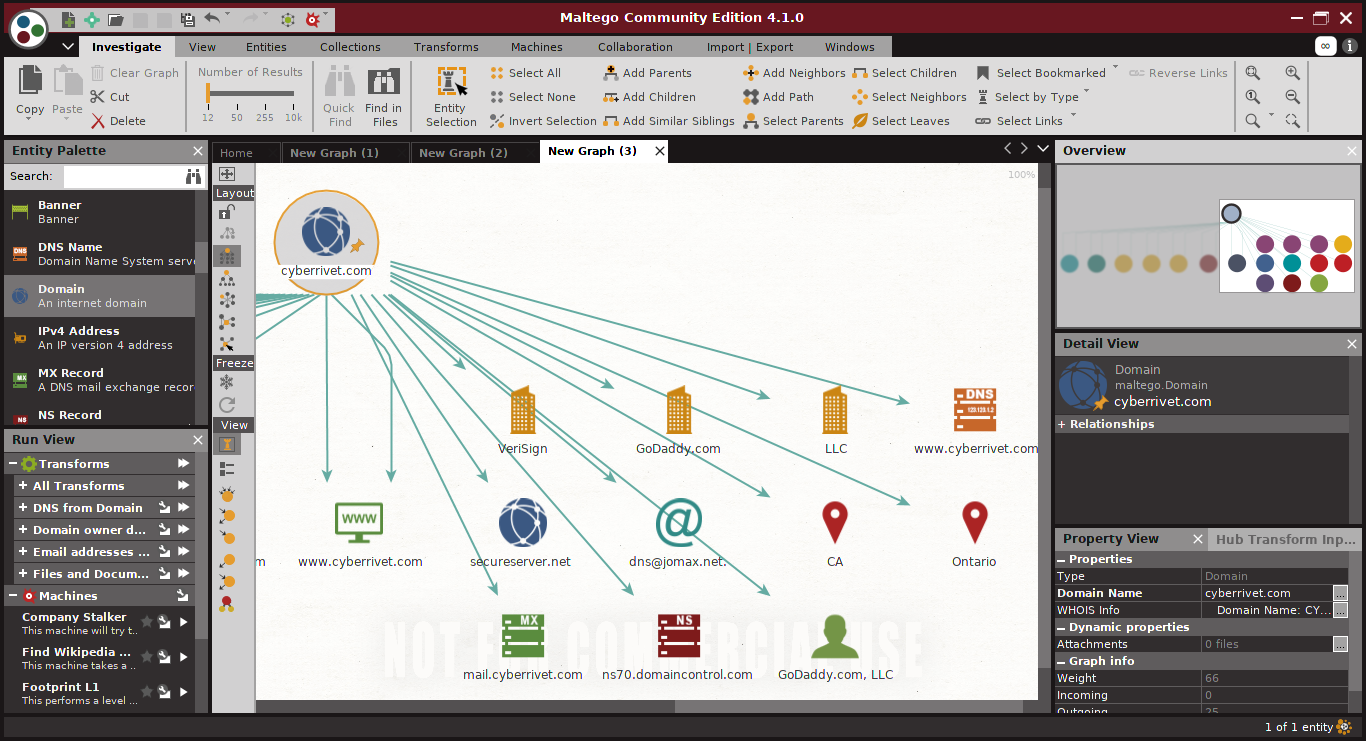This screenshot has width=1366, height=741.
Task: Click Zoom in magnifier in the ribbon
Action: pyautogui.click(x=1293, y=73)
